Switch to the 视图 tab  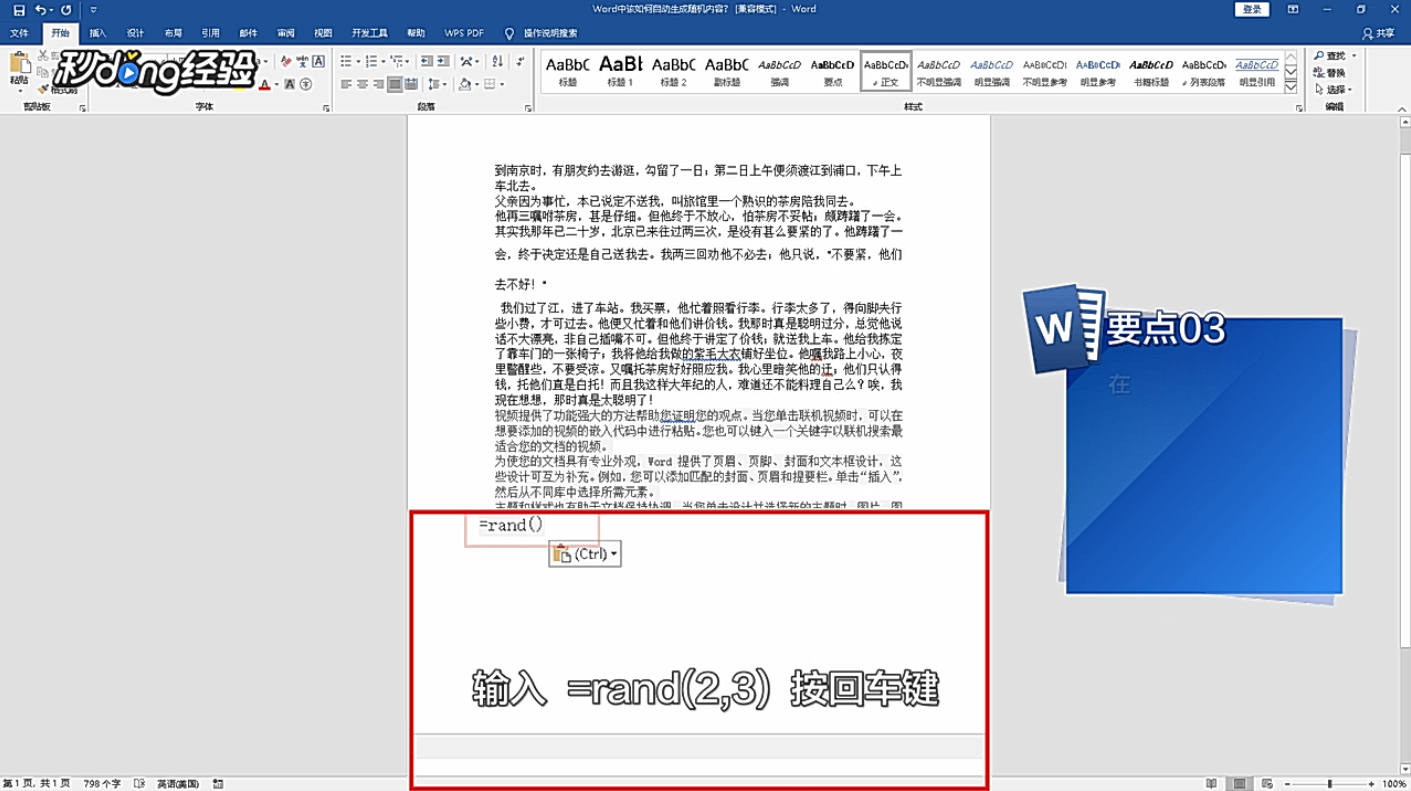click(323, 33)
